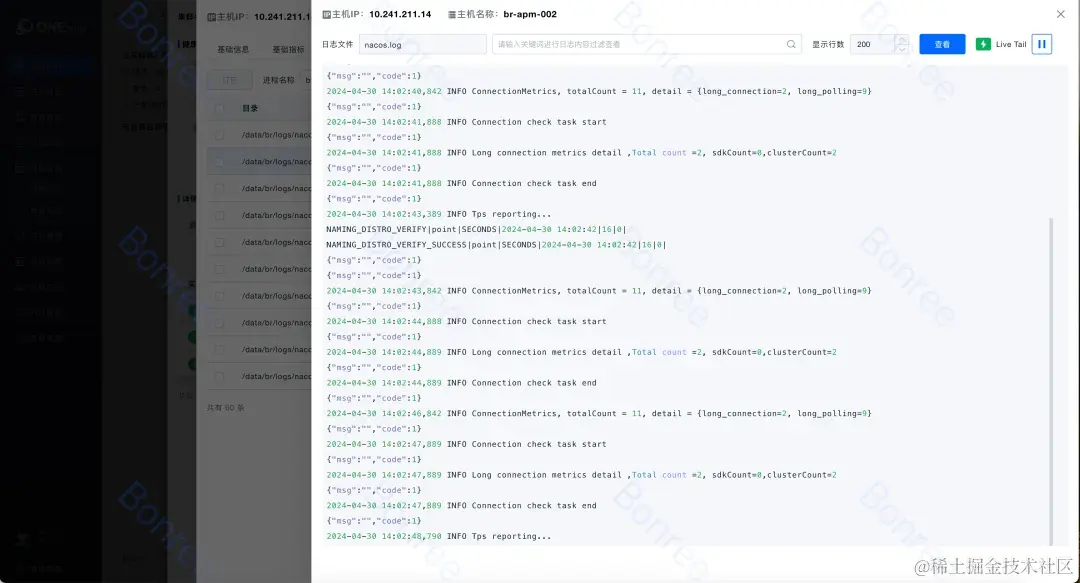Screen dimensions: 1080x583
Task: Focus the 显示行数 field showing 200
Action: 872,44
